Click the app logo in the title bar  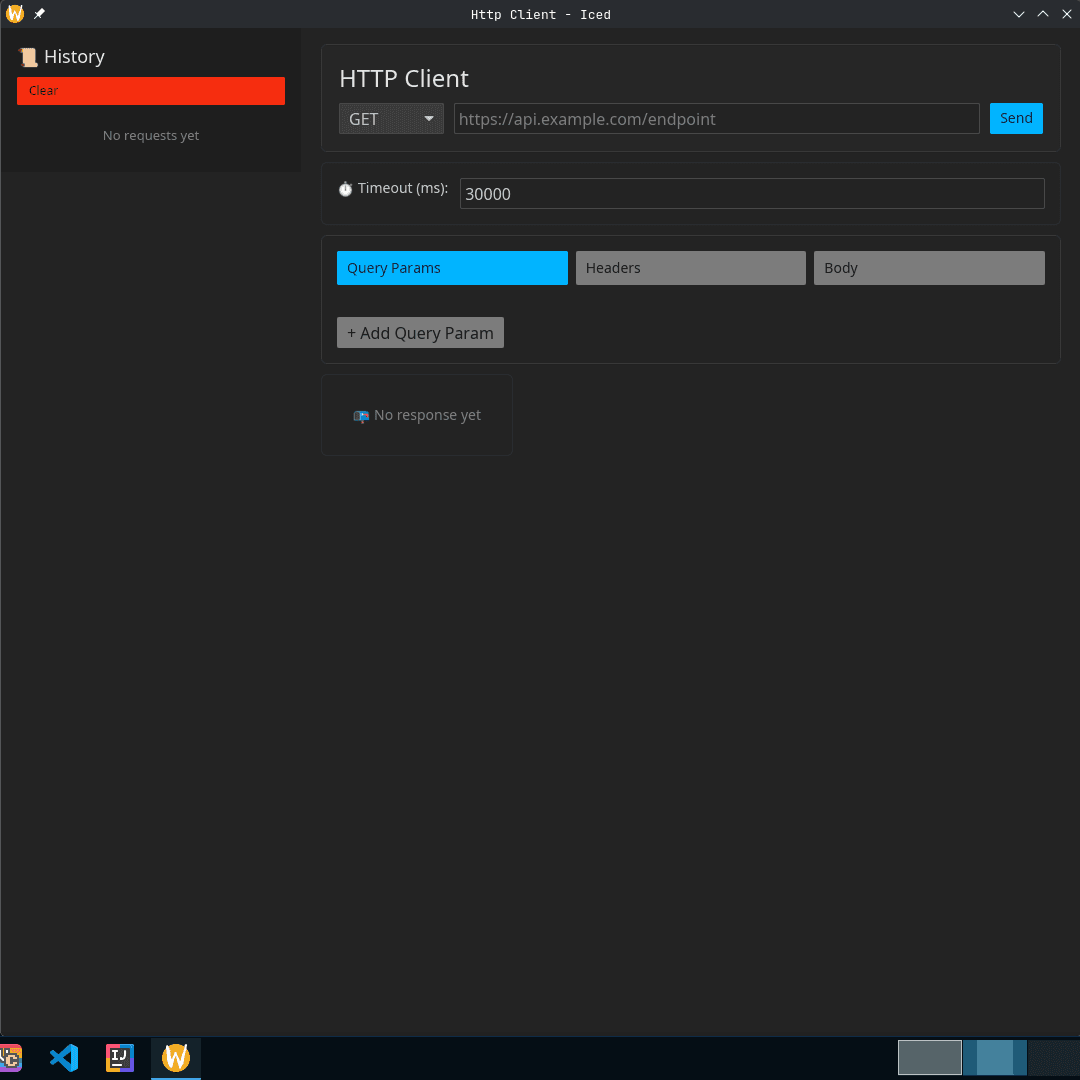coord(14,14)
